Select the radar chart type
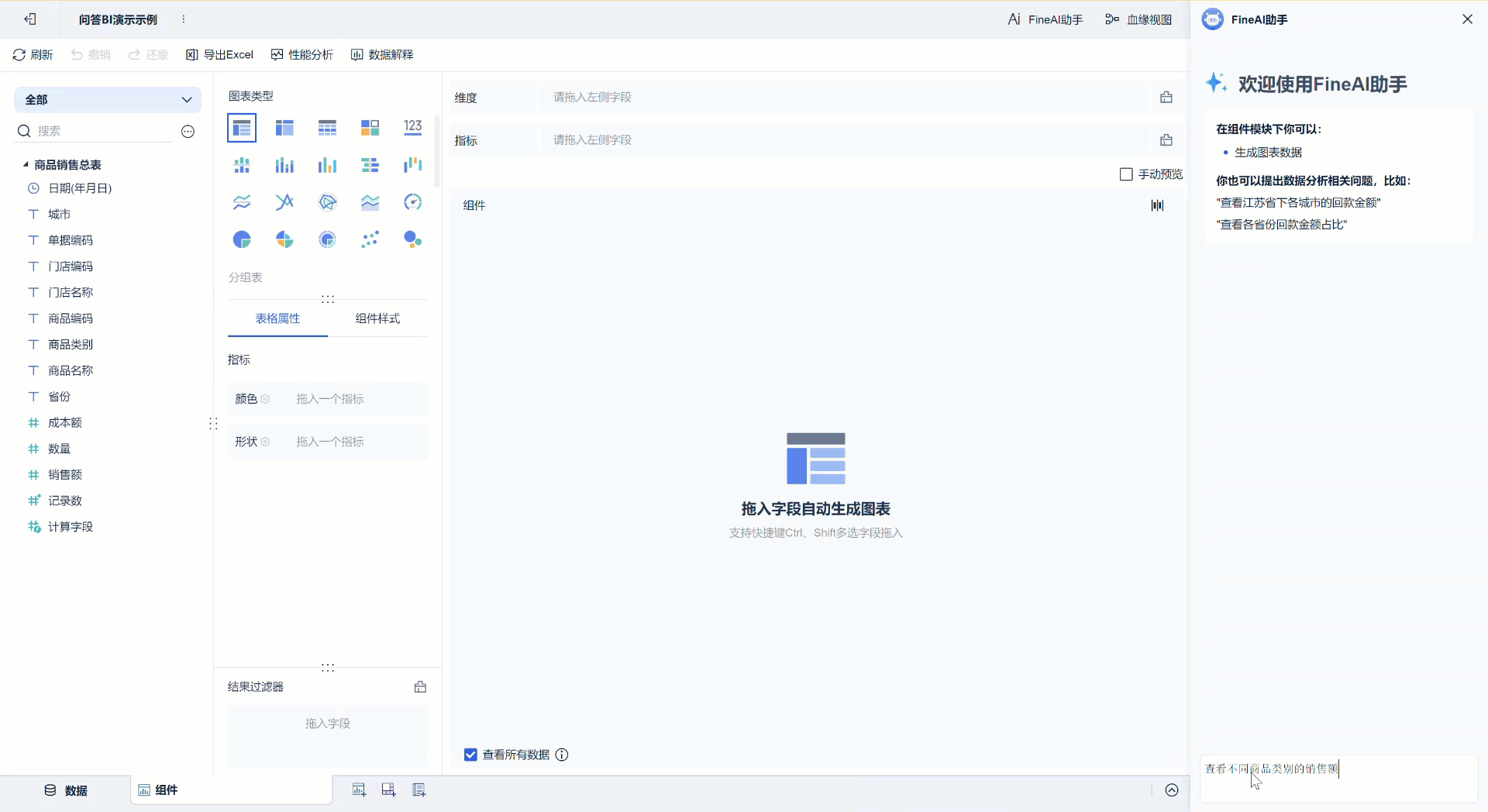The image size is (1488, 812). point(327,202)
